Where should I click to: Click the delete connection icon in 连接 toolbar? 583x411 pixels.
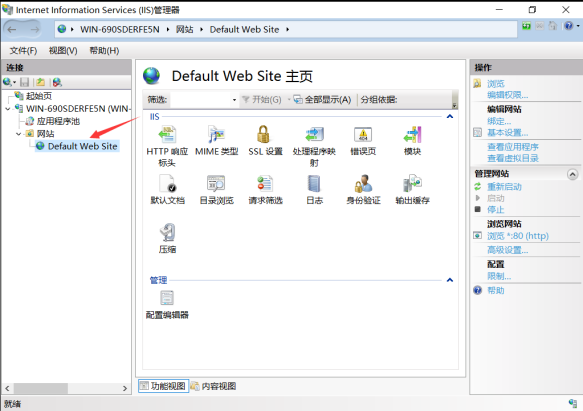coord(57,82)
